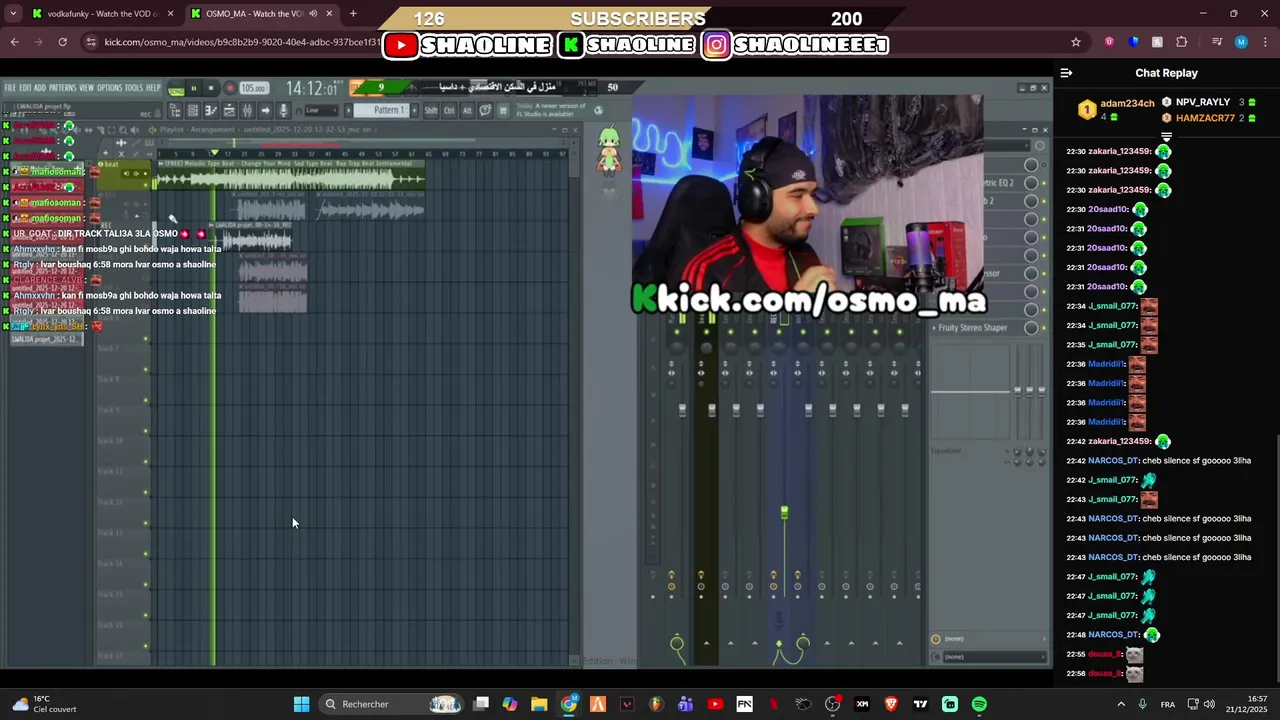Click the 105 tempo field in FL Studio
This screenshot has width=1280, height=720.
[x=253, y=88]
